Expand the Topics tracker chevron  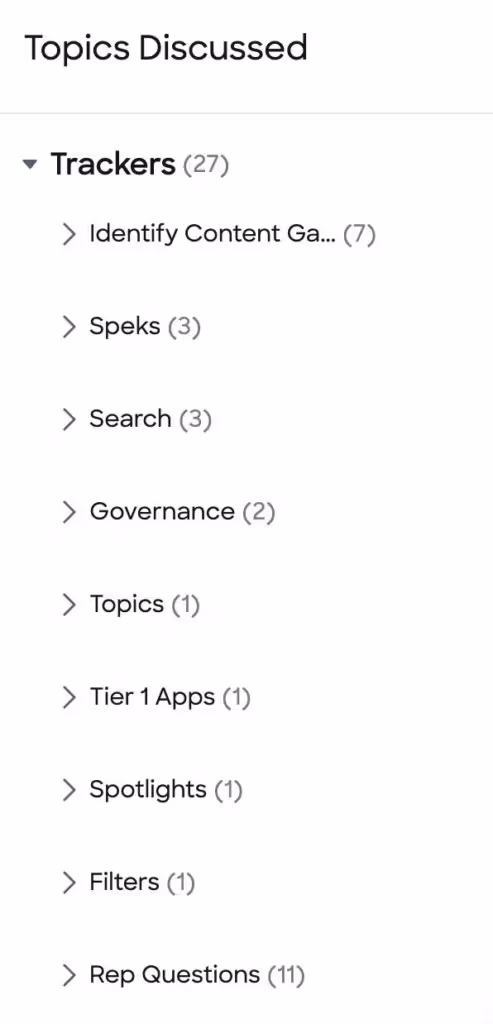(69, 604)
